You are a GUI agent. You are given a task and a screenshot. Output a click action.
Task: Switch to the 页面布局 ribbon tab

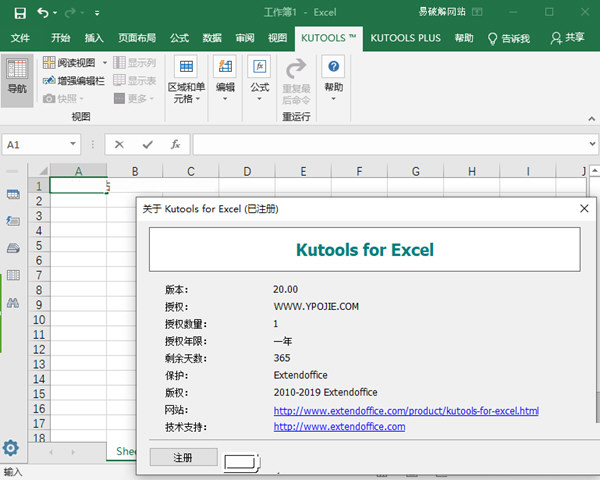(137, 38)
